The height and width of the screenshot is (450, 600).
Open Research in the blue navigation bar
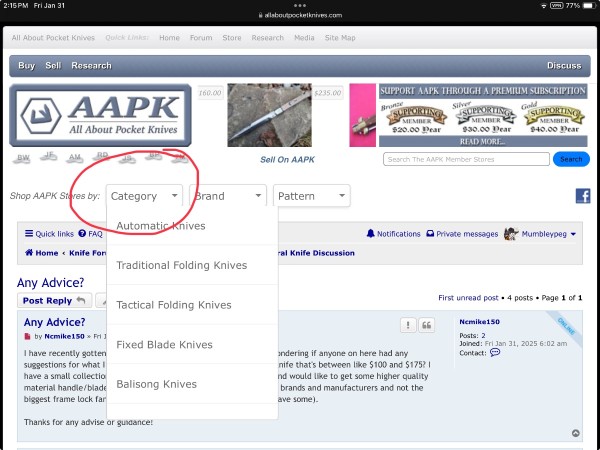point(91,65)
